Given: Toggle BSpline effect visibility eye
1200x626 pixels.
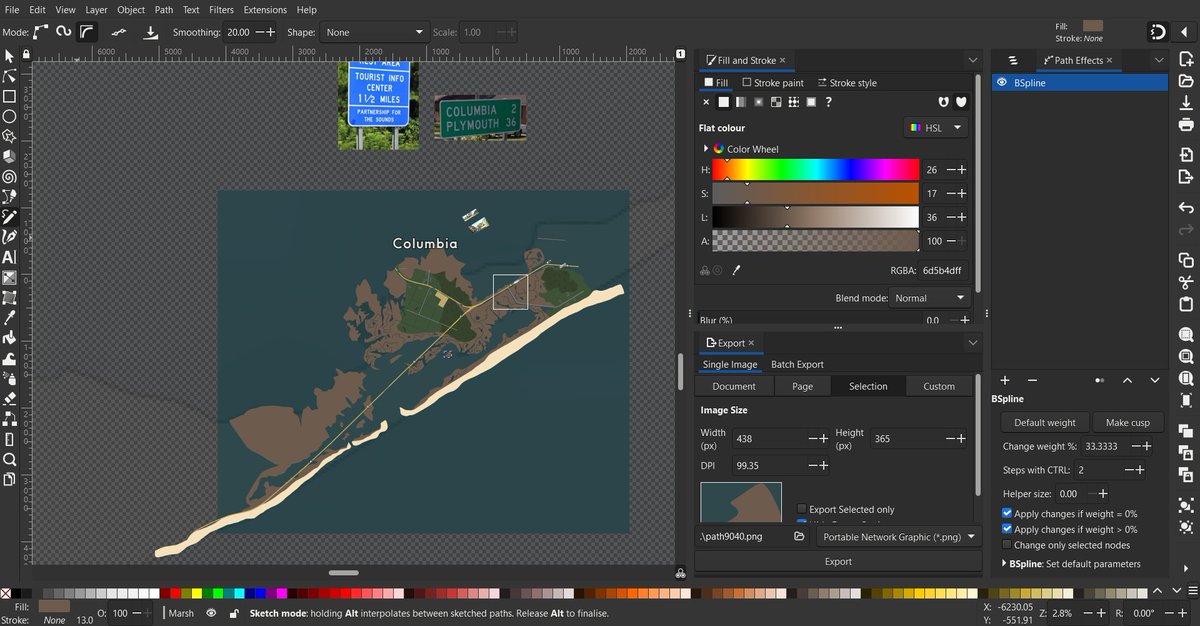Looking at the screenshot, I should (x=1001, y=83).
